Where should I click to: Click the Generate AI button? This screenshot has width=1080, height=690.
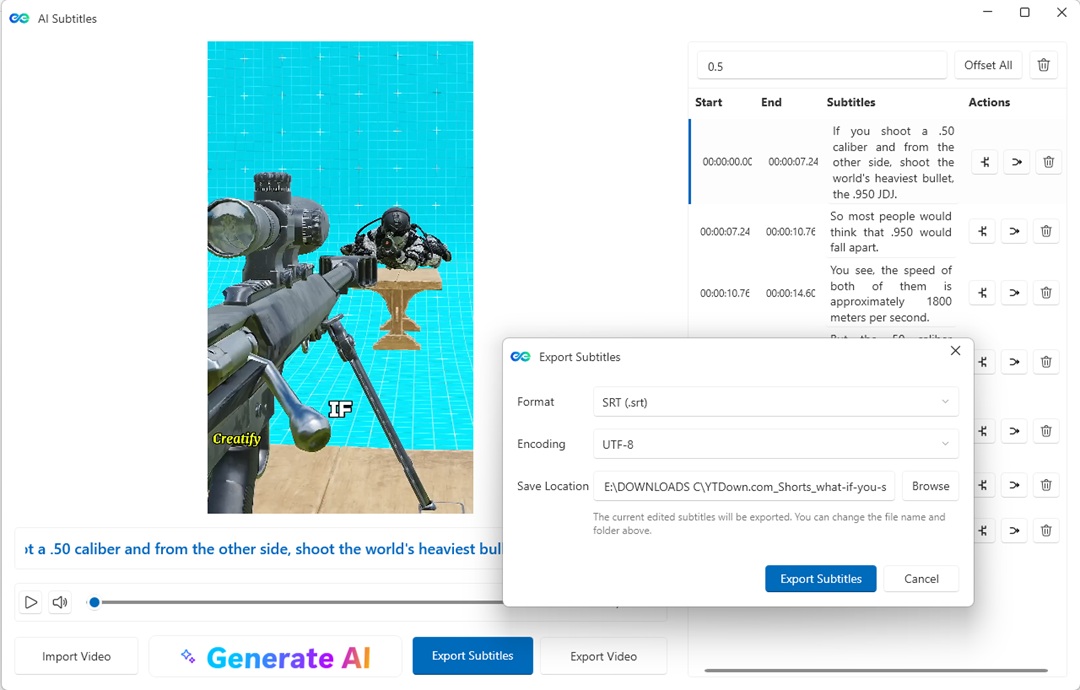coord(276,656)
